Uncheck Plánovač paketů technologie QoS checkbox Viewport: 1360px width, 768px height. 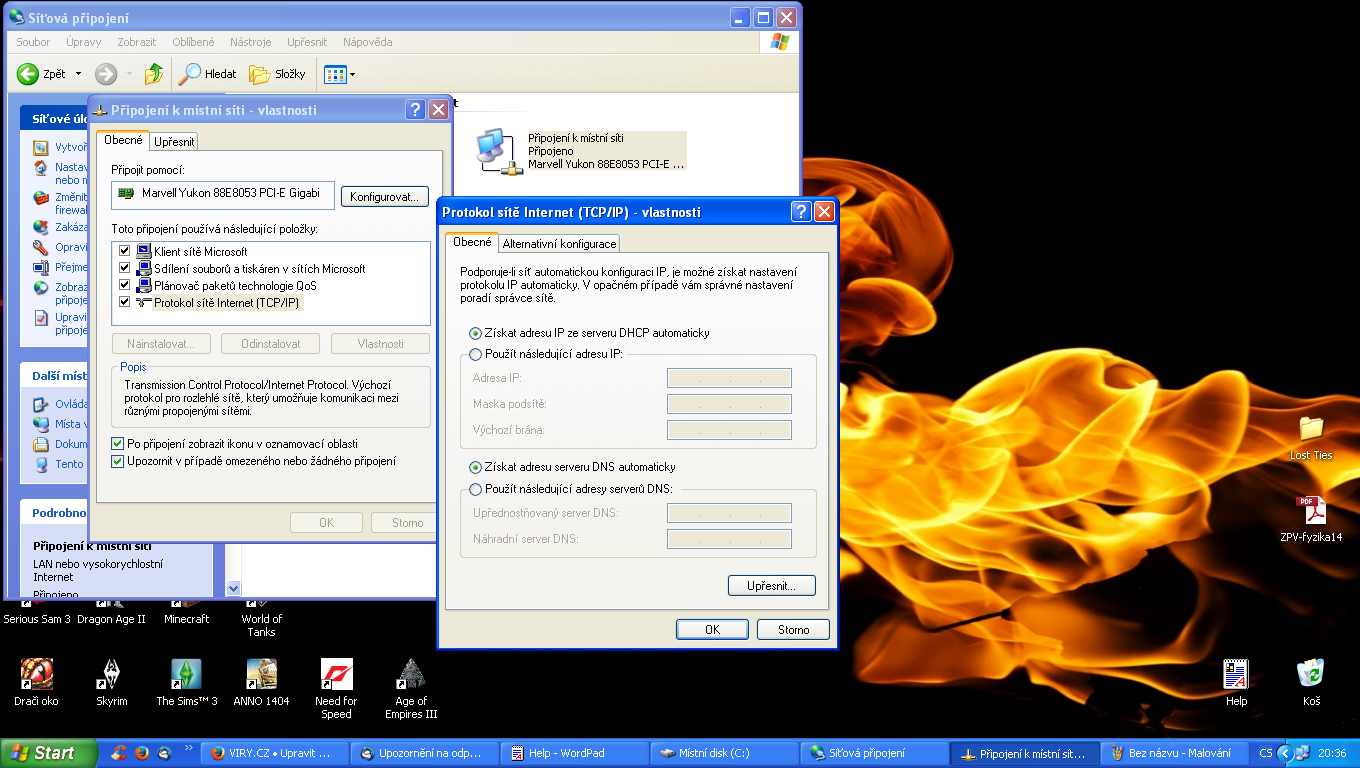click(x=125, y=285)
